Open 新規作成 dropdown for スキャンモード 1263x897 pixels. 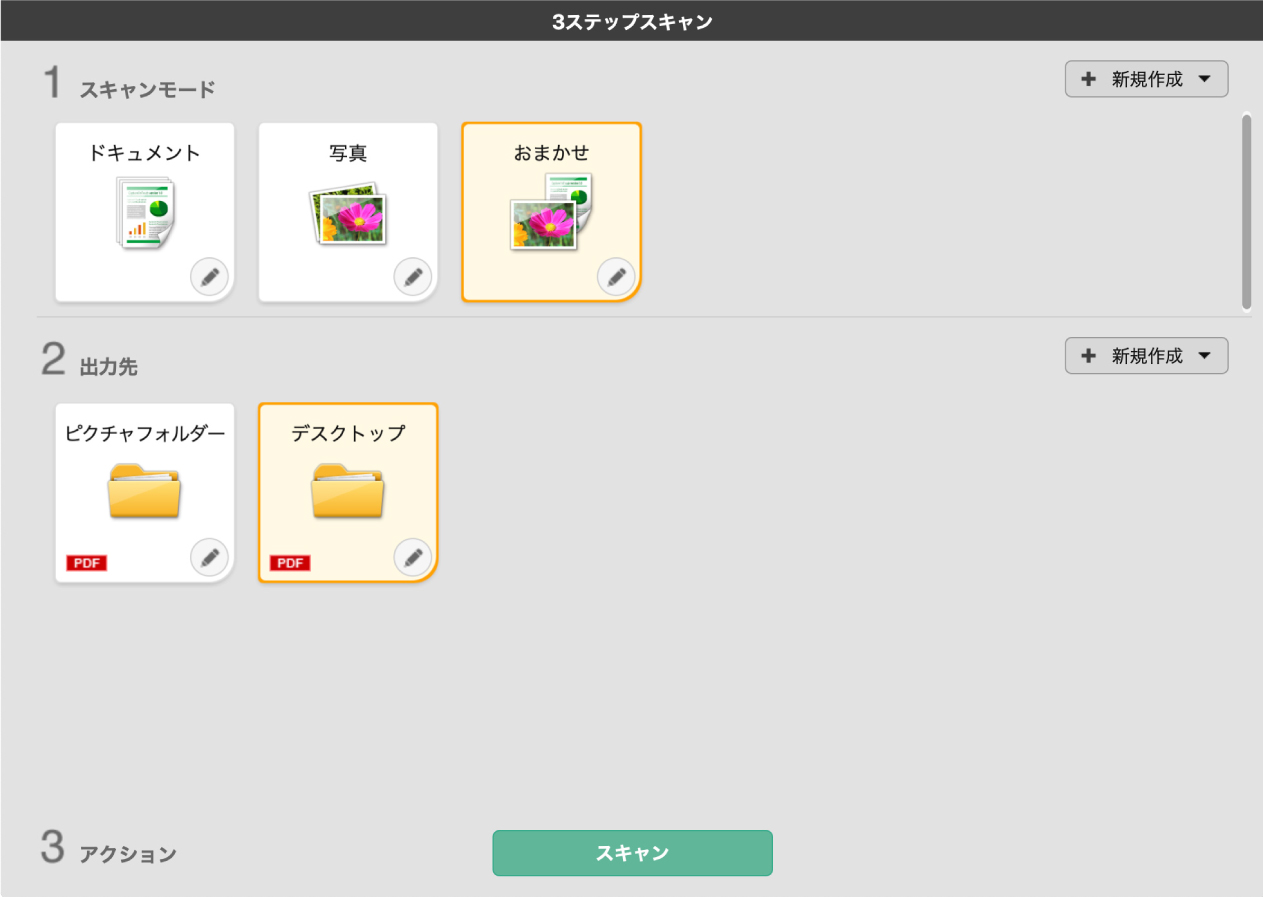(1146, 79)
